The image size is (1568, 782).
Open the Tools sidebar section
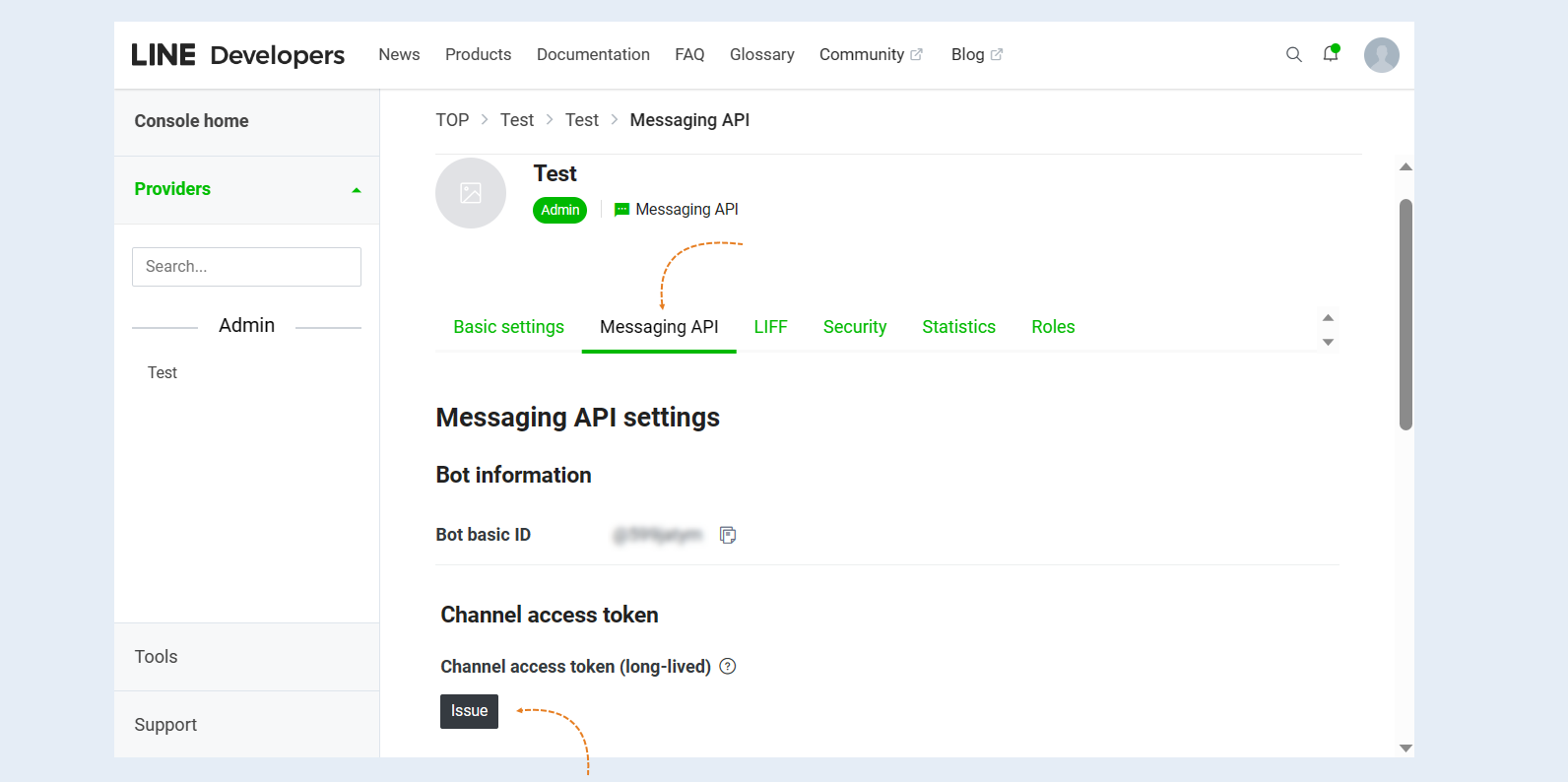point(246,657)
